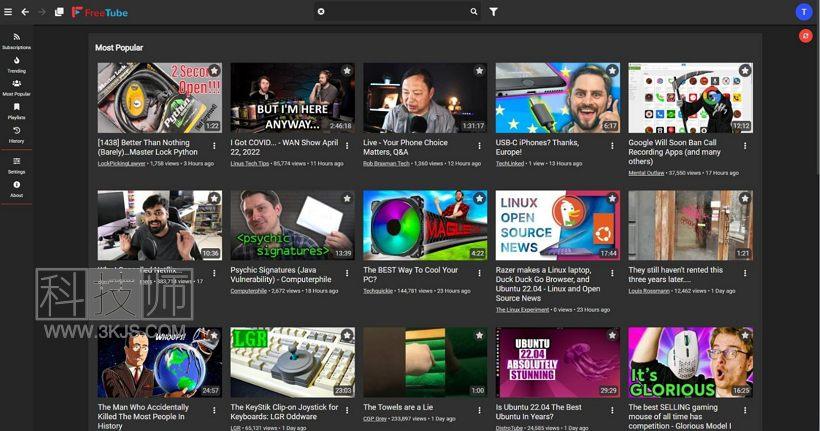Image resolution: width=820 pixels, height=431 pixels.
Task: Open options menu for Psychic Signatures video
Action: (347, 273)
